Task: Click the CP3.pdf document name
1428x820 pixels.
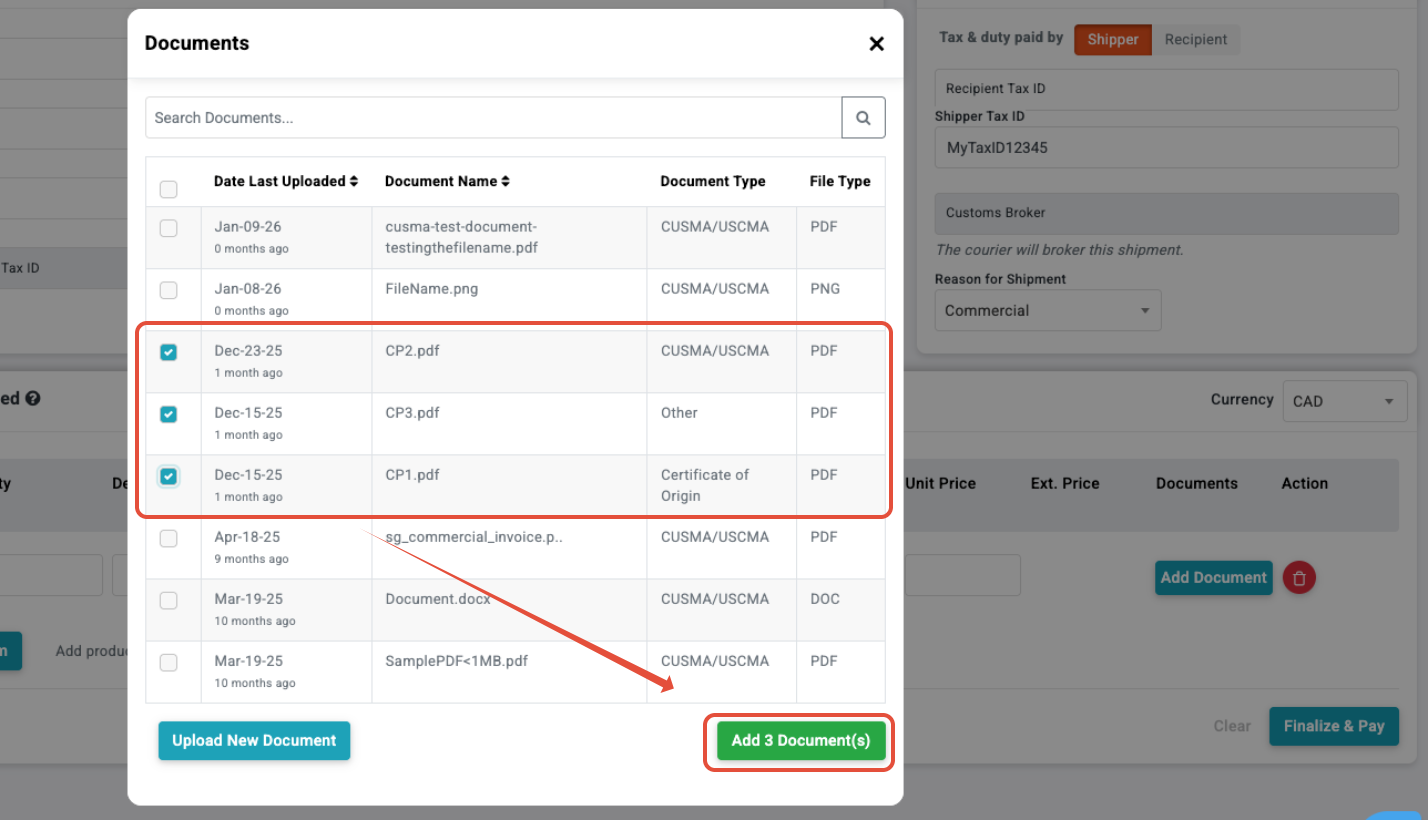Action: point(412,413)
